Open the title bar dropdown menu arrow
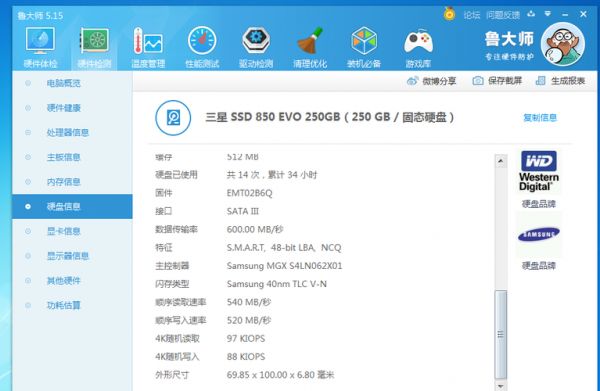Image resolution: width=600 pixels, height=391 pixels. (x=548, y=14)
